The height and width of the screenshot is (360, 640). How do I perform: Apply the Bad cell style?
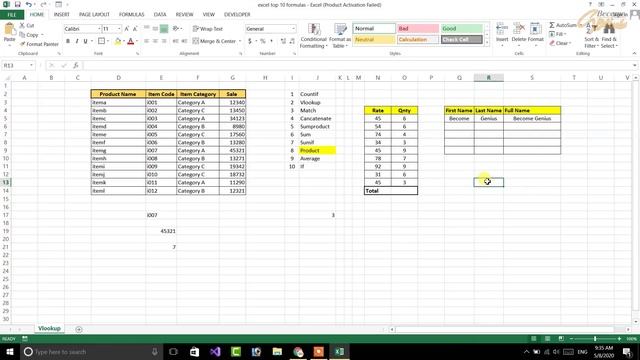[x=418, y=29]
